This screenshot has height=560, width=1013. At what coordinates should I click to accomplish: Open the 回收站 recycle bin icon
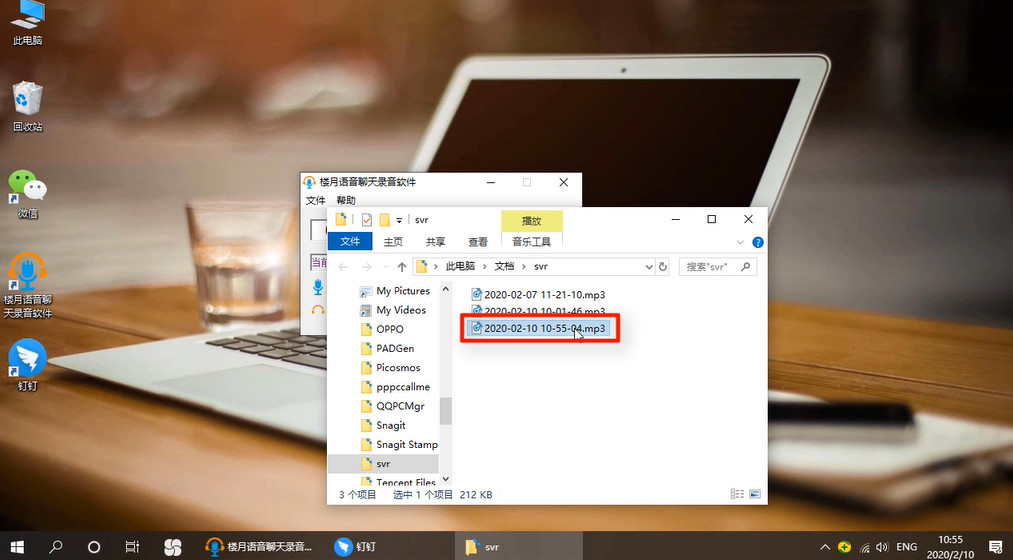(27, 107)
